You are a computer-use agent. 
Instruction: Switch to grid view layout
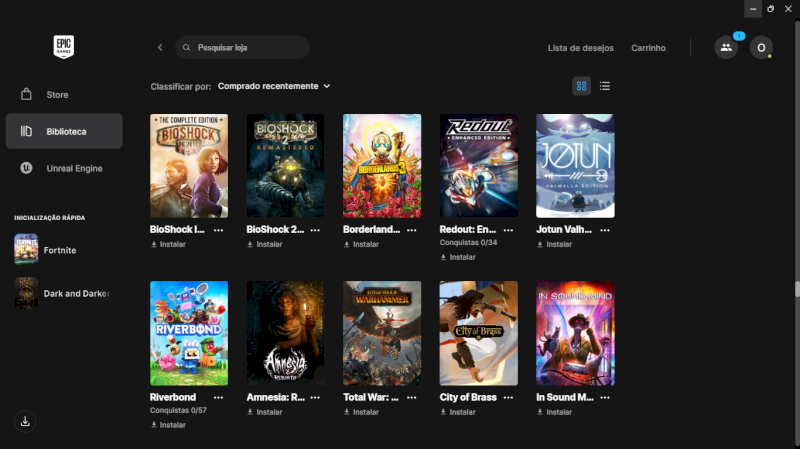tap(581, 86)
